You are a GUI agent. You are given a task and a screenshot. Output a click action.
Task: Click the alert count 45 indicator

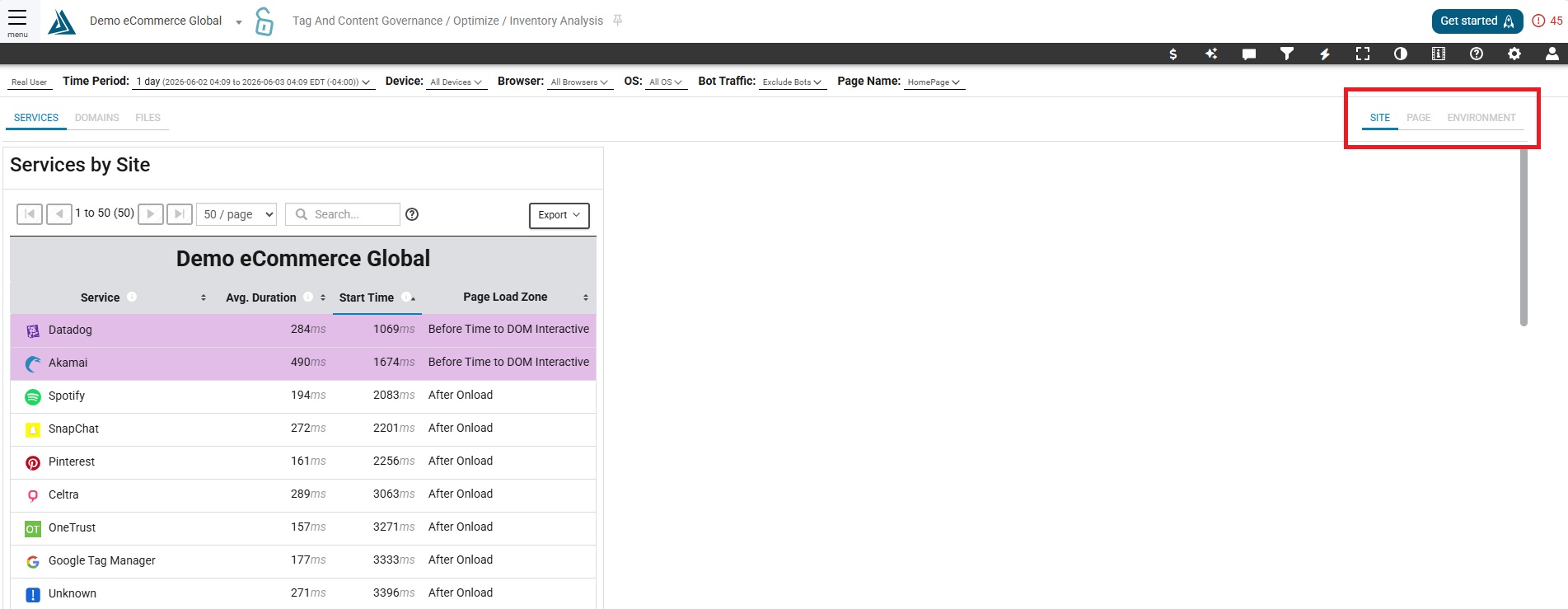coord(1547,21)
